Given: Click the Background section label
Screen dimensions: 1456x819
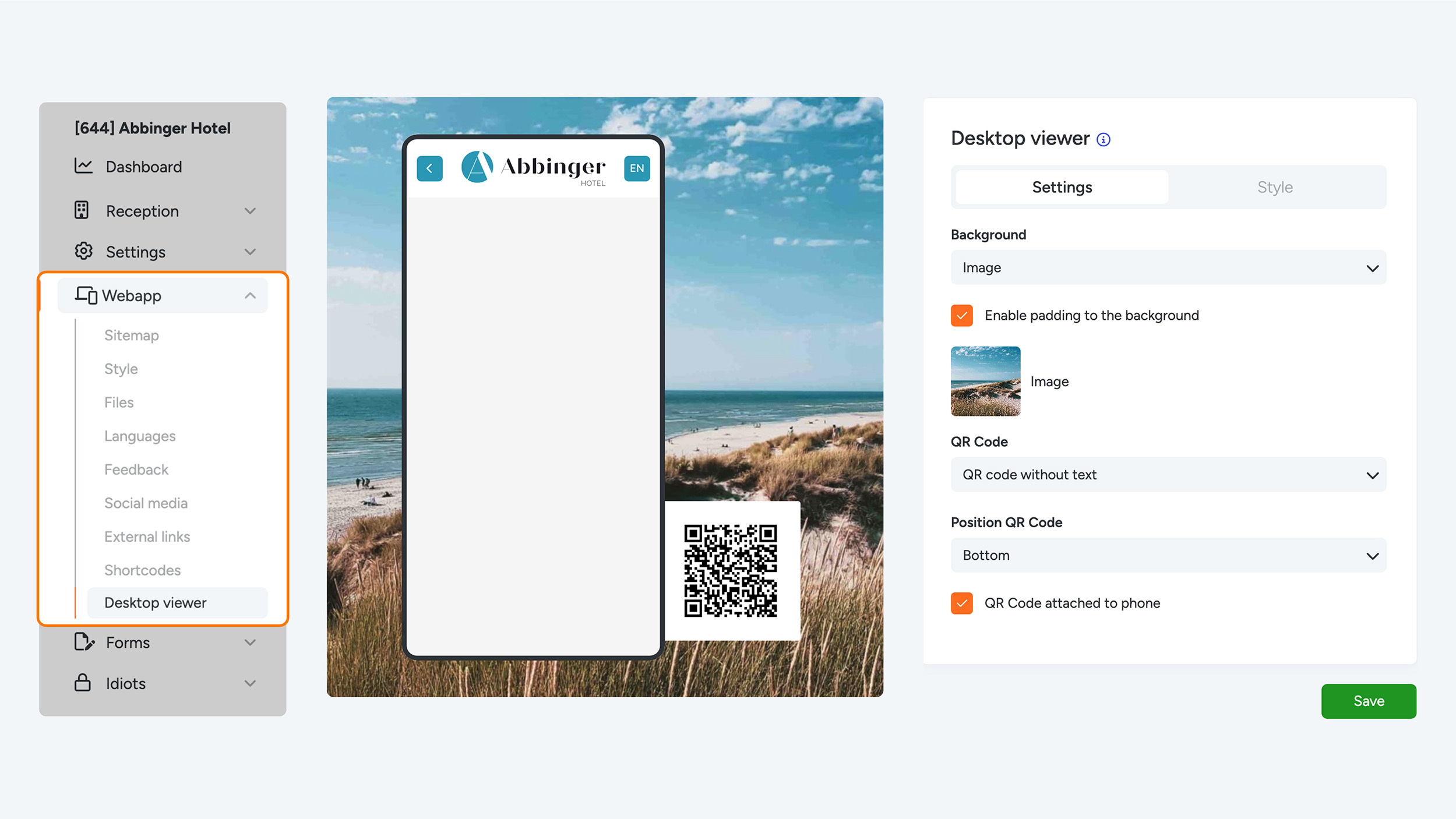Looking at the screenshot, I should pyautogui.click(x=988, y=235).
